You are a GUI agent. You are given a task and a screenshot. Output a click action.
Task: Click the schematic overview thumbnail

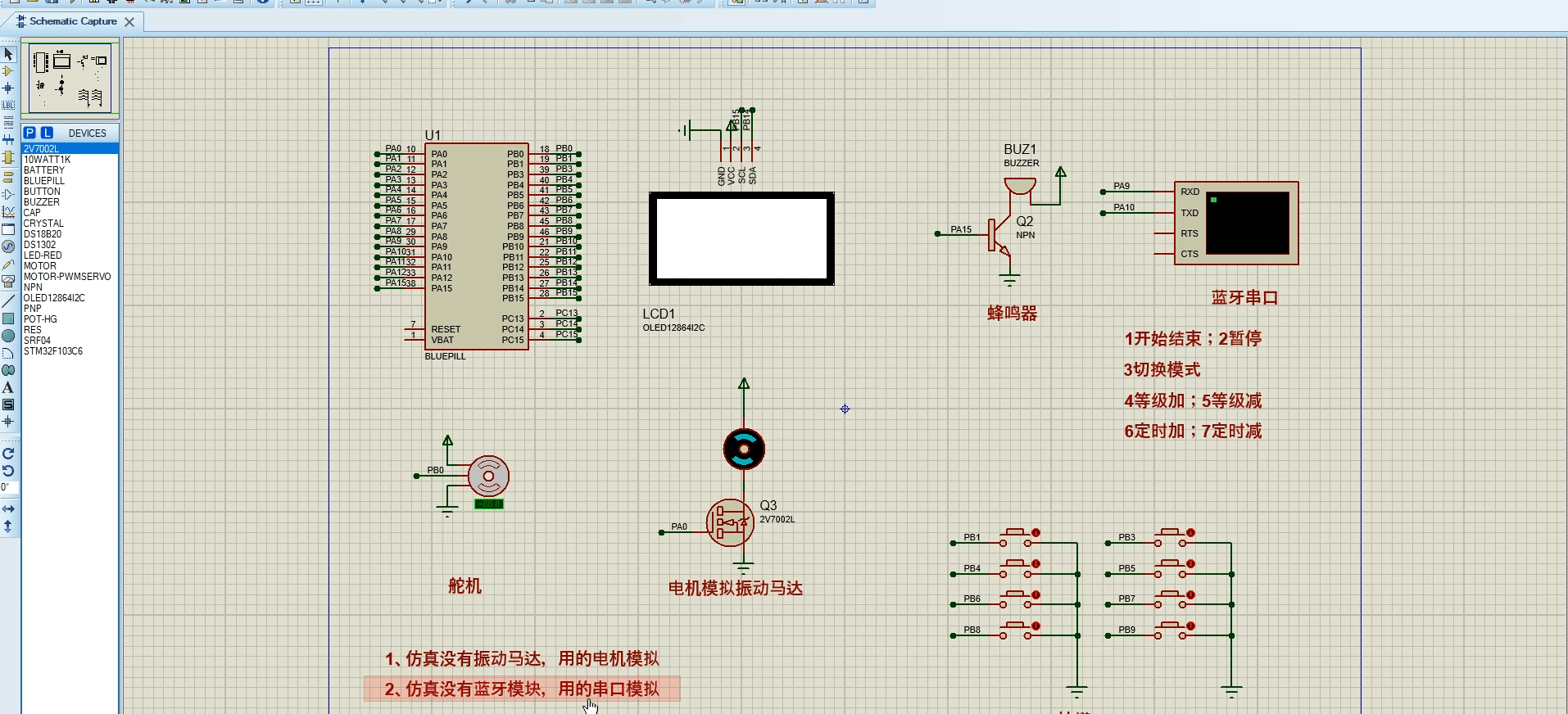[x=70, y=79]
